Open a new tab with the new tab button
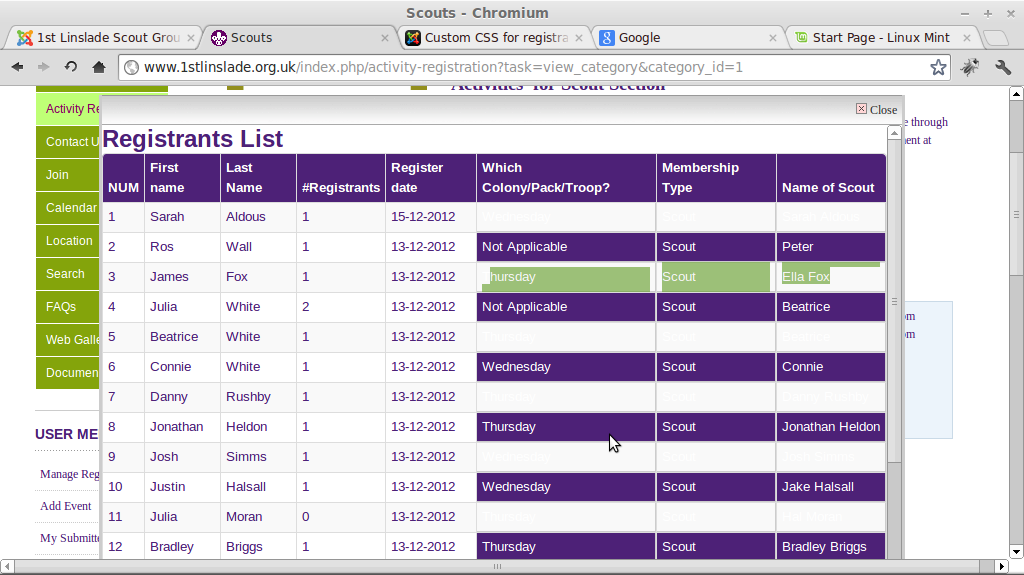This screenshot has height=575, width=1024. point(996,38)
